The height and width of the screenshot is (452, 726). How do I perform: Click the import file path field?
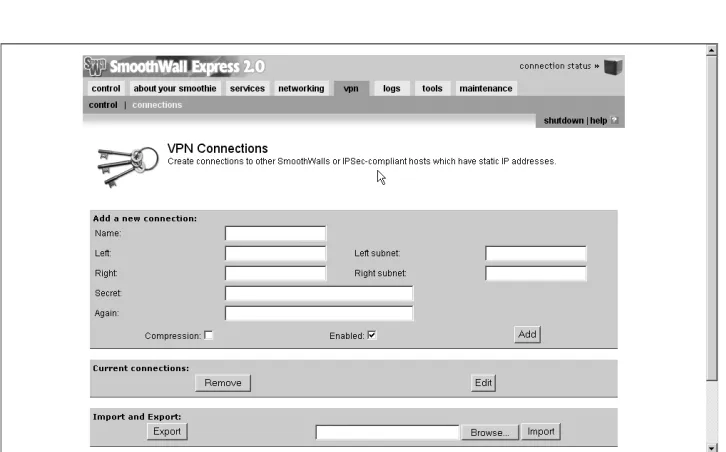(387, 433)
